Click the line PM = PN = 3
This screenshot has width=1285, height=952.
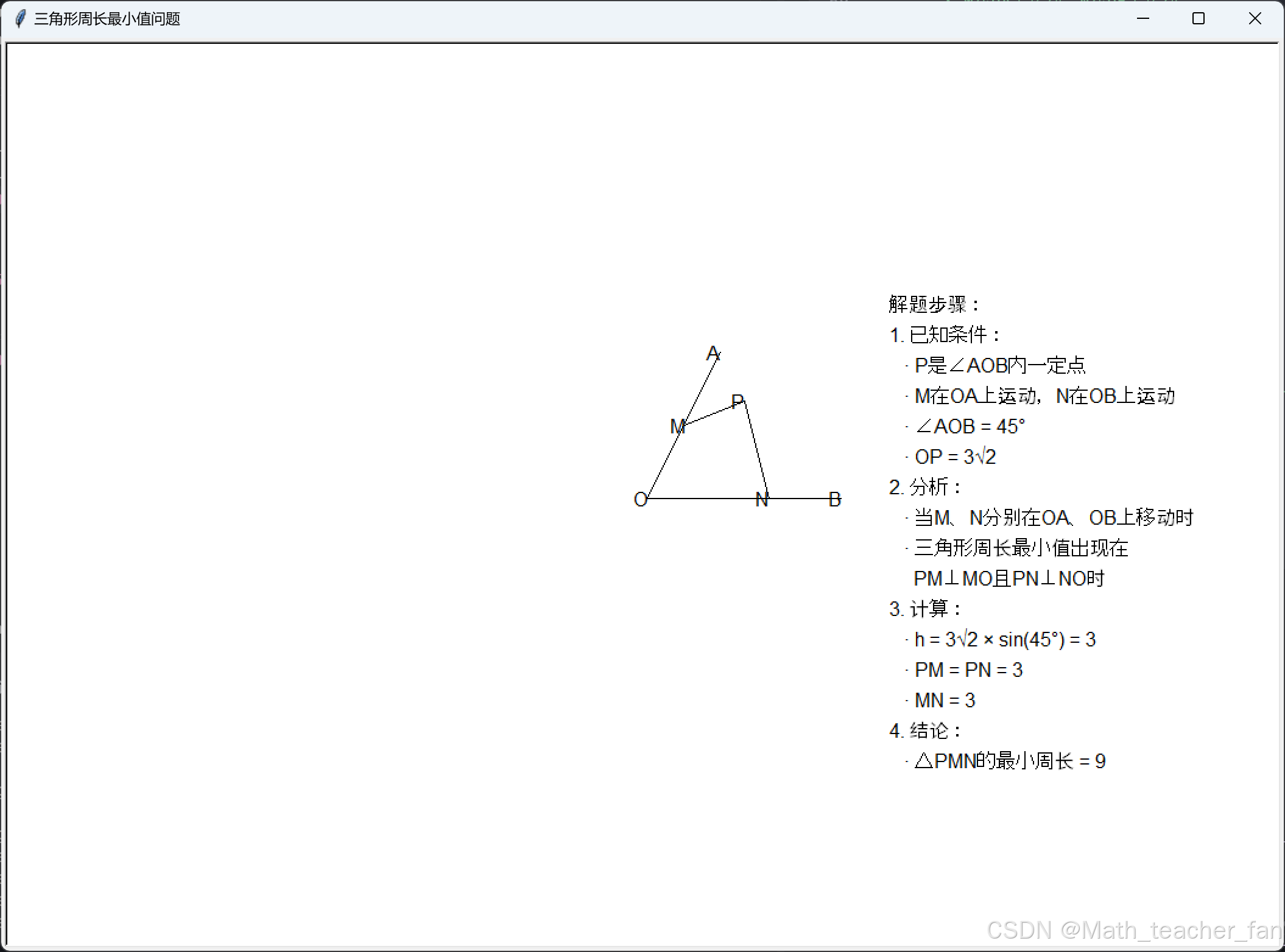coord(968,670)
